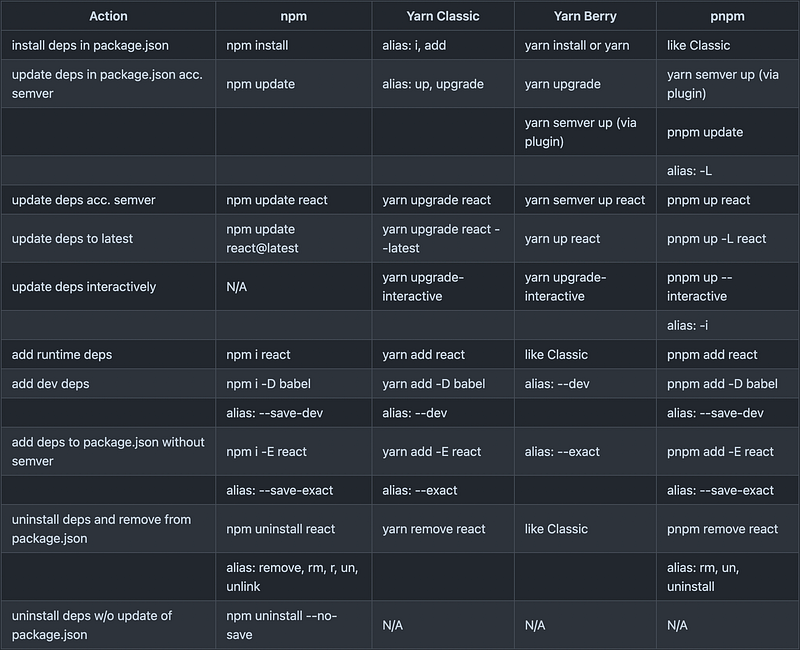Click the Yarn Classic column header
800x650 pixels.
[x=443, y=16]
